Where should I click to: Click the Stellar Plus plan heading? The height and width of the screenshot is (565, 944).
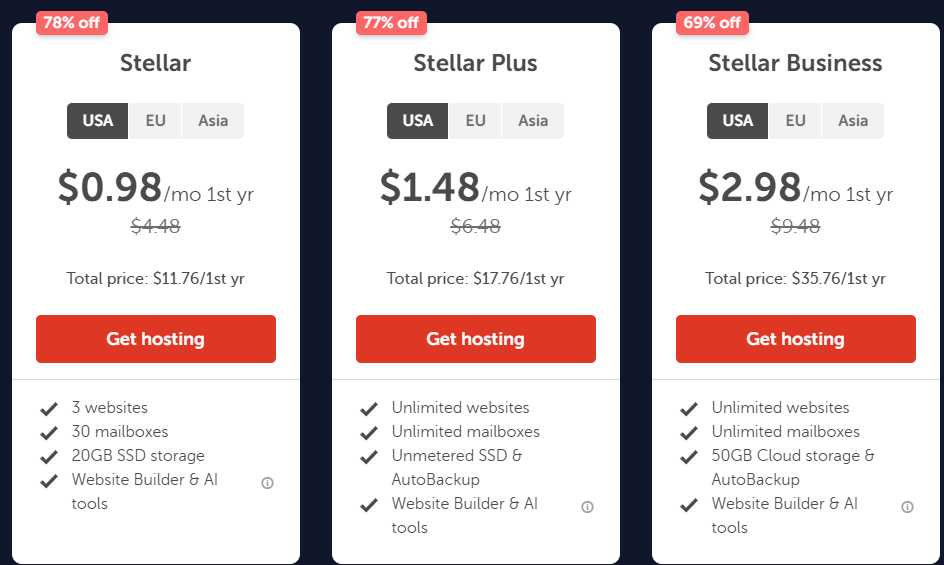[x=475, y=63]
